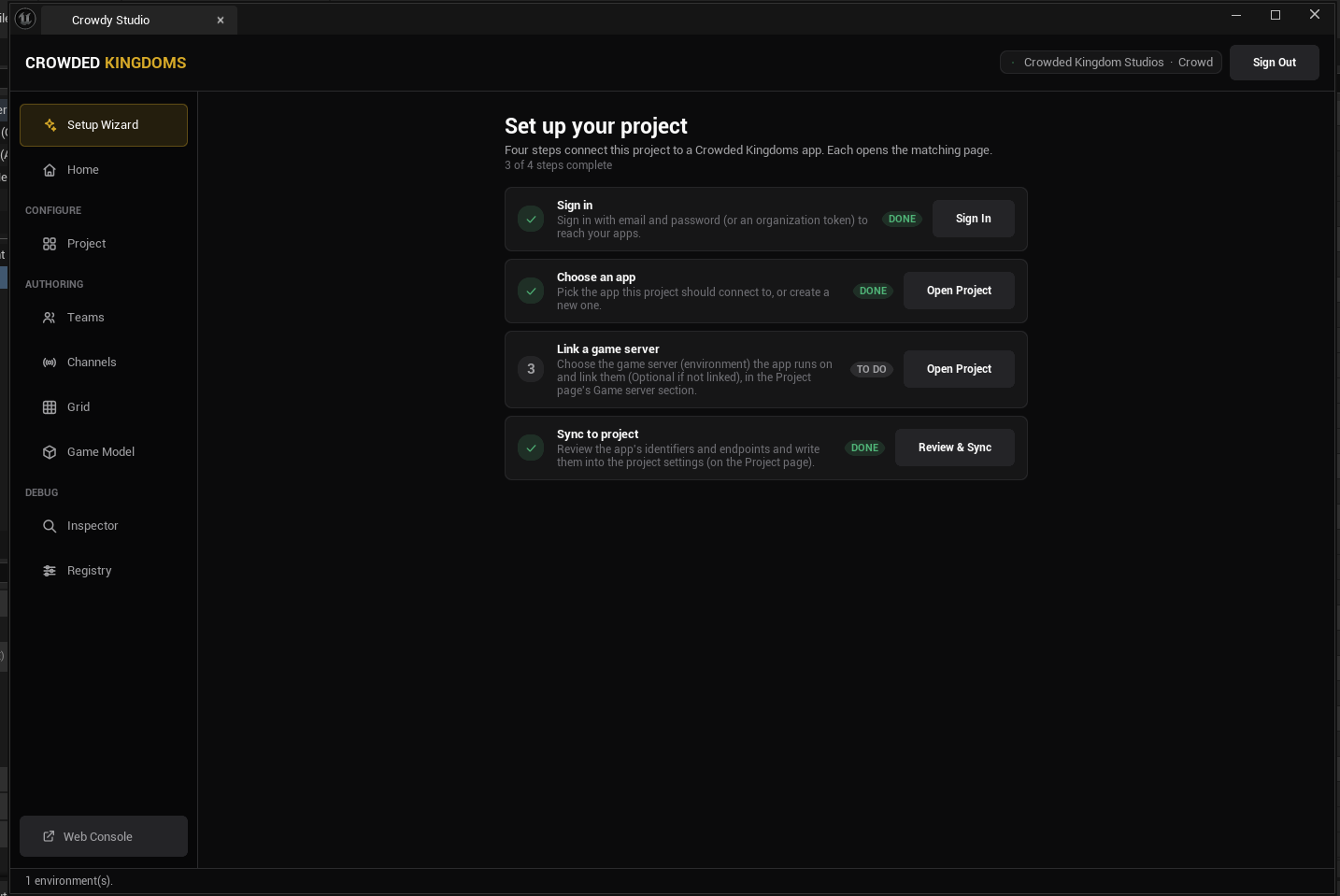
Task: Click the Review & Sync button
Action: coord(955,448)
